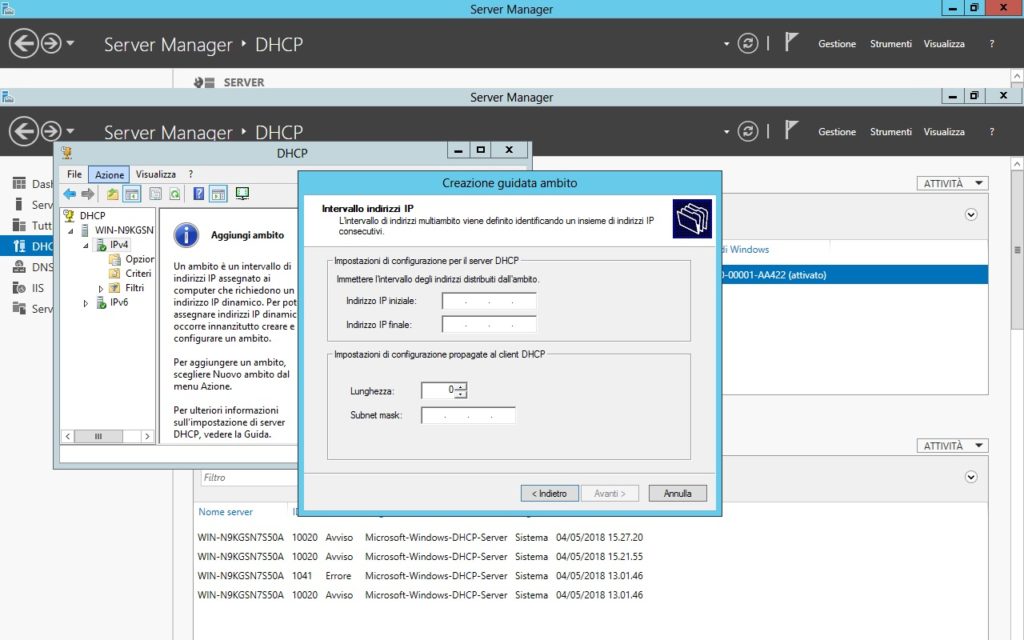Image resolution: width=1024 pixels, height=640 pixels.
Task: Open the lower ATTIVITÀ dropdown
Action: tap(952, 446)
